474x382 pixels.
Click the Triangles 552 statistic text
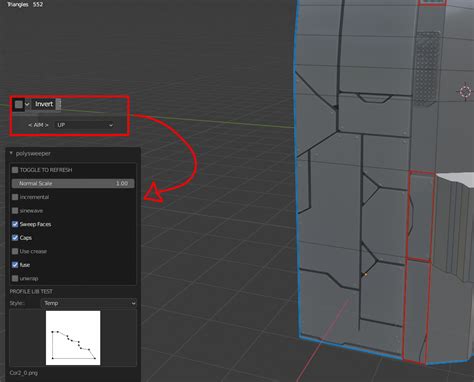pyautogui.click(x=25, y=4)
